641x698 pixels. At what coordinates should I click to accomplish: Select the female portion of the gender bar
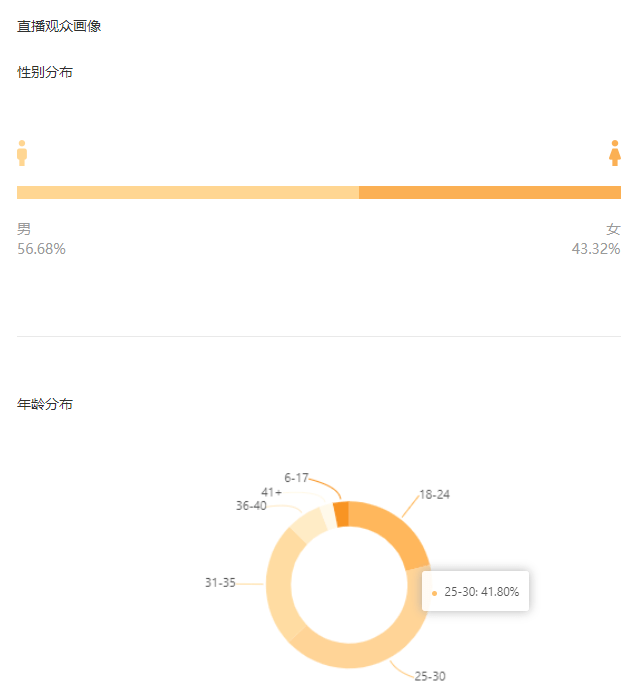click(490, 192)
